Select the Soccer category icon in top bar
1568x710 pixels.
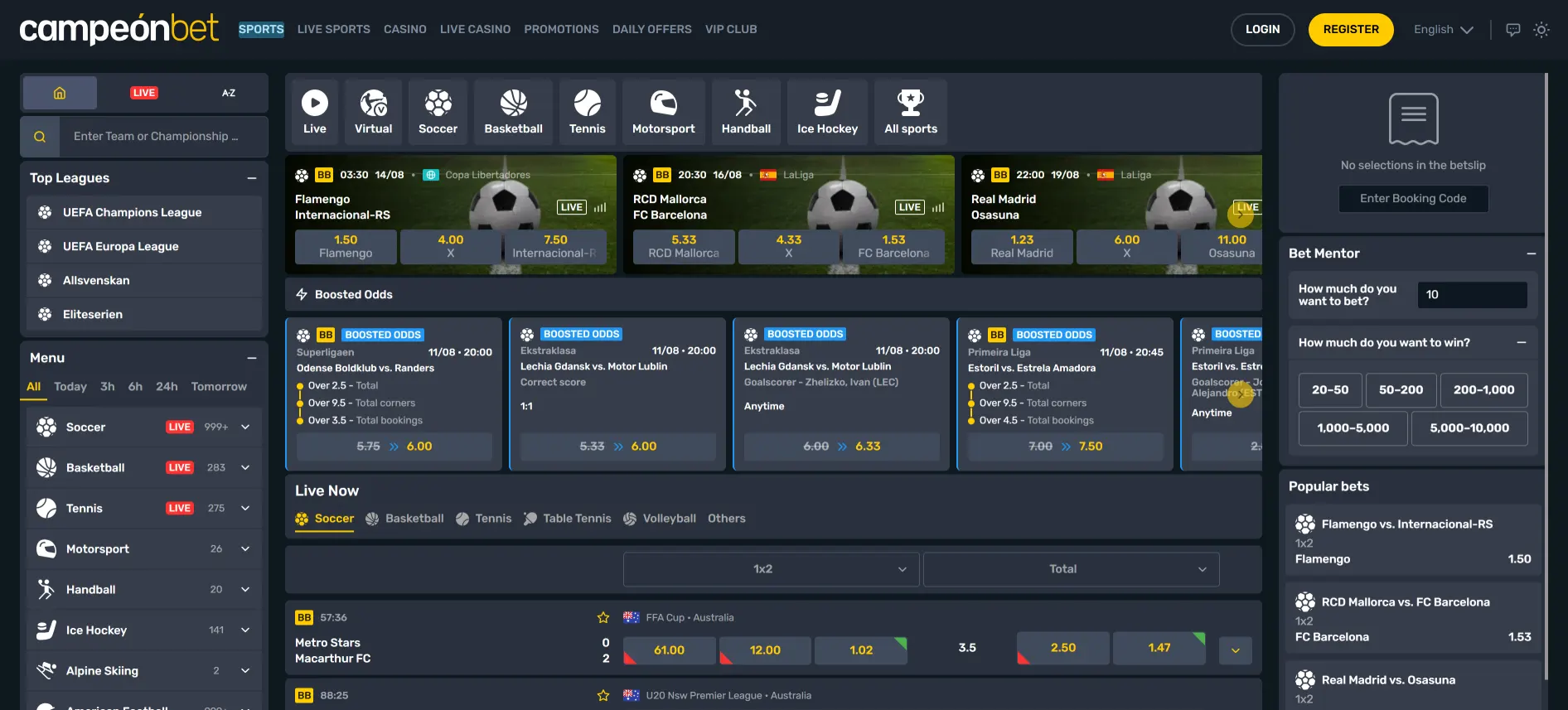(438, 112)
